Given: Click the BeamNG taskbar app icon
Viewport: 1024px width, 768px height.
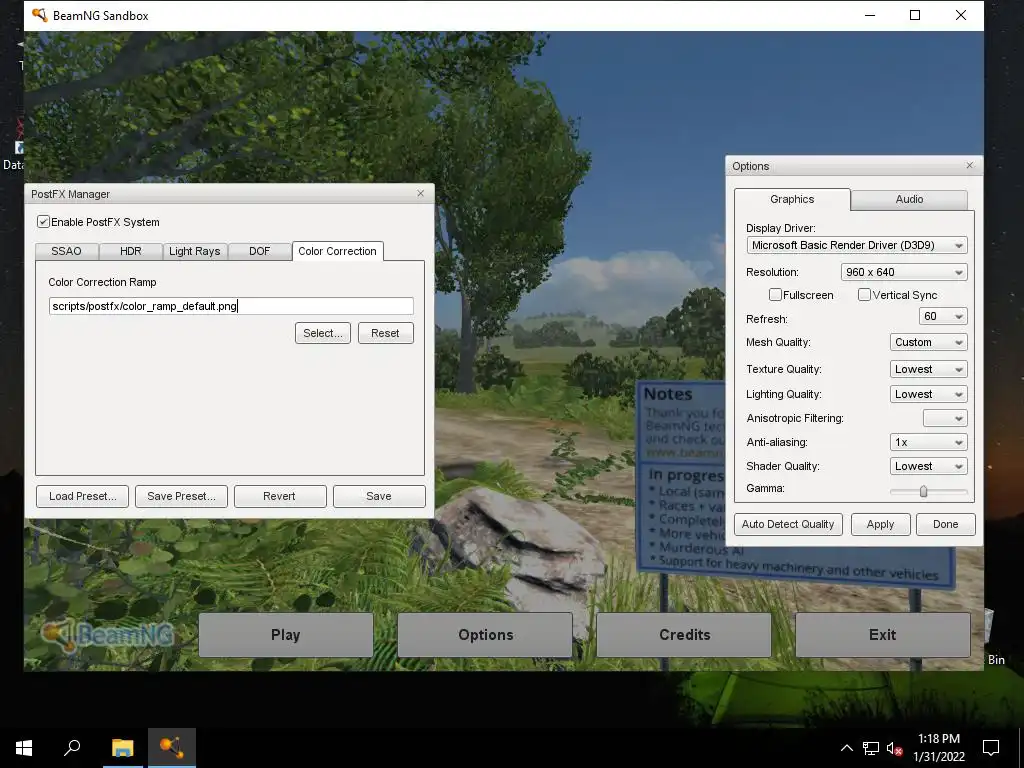Looking at the screenshot, I should click(x=172, y=748).
